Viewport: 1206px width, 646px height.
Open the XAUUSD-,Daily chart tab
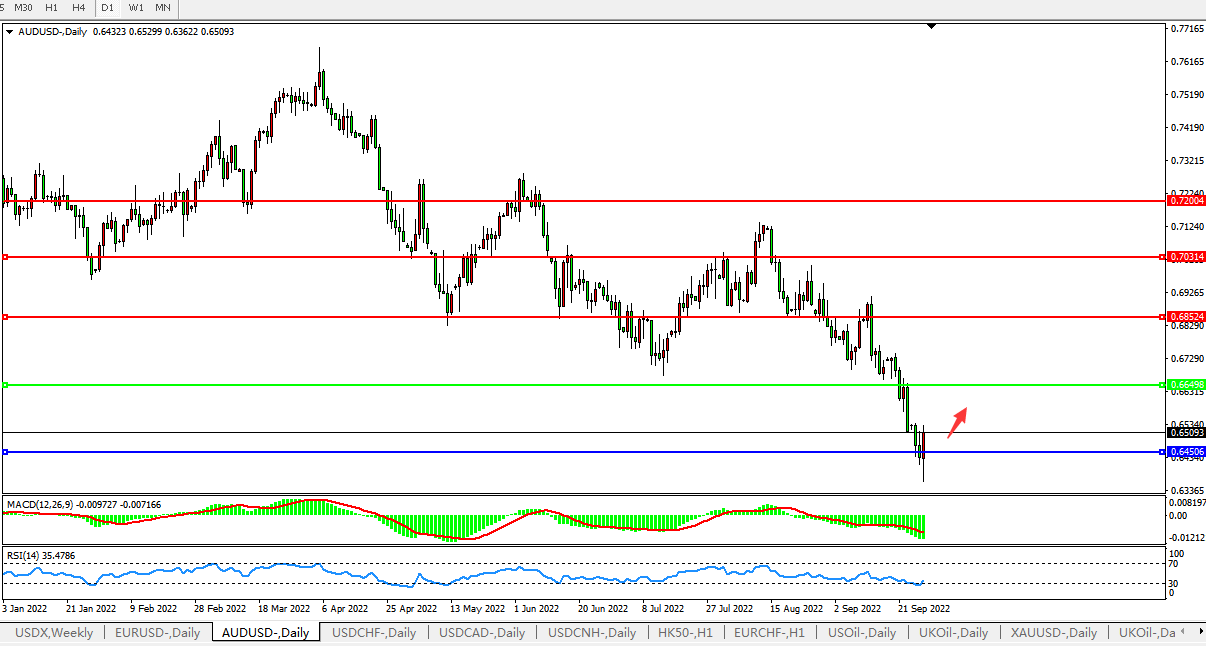(x=1053, y=633)
